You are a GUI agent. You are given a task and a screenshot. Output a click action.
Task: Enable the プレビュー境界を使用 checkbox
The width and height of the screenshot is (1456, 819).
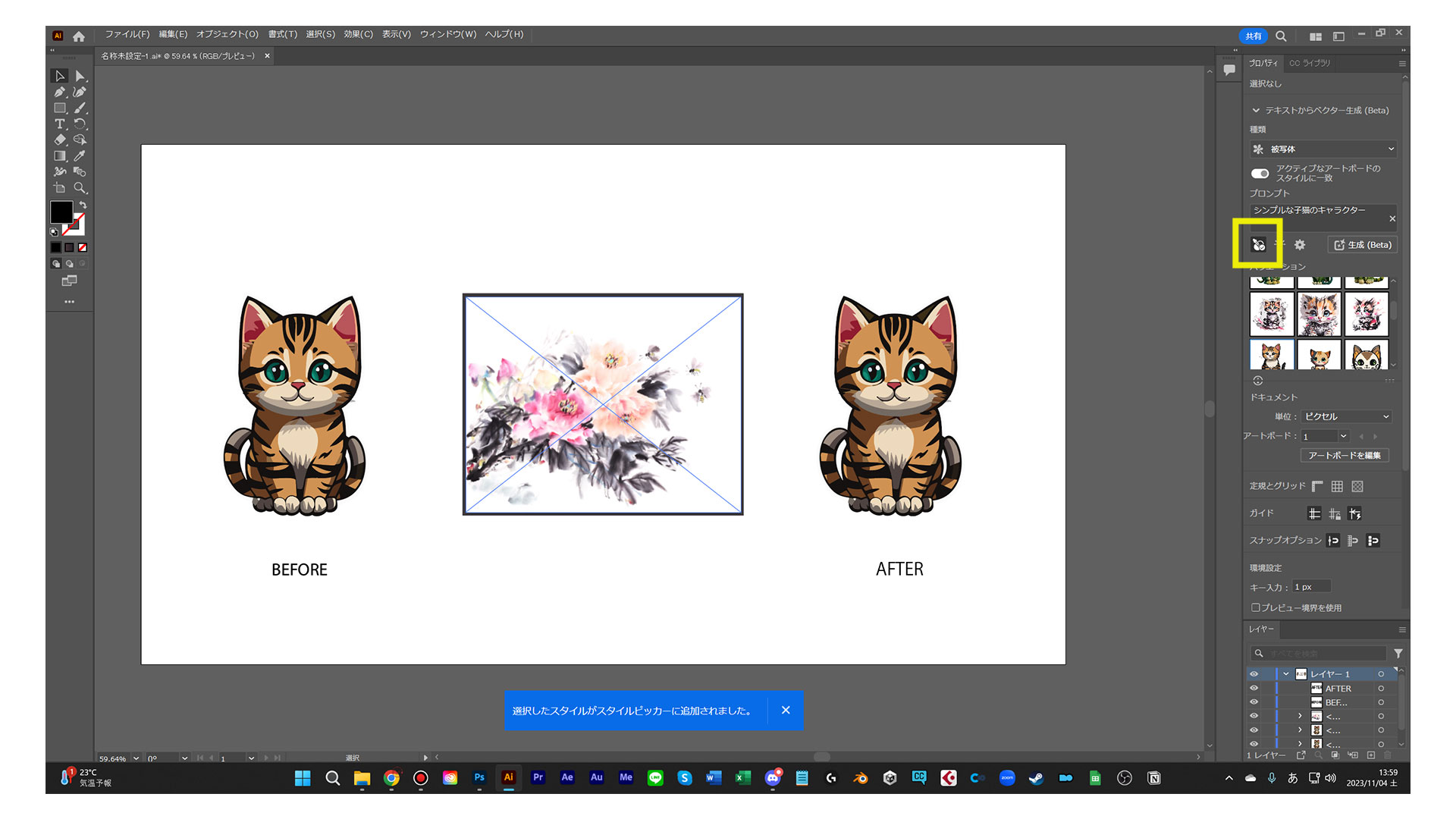click(1256, 607)
